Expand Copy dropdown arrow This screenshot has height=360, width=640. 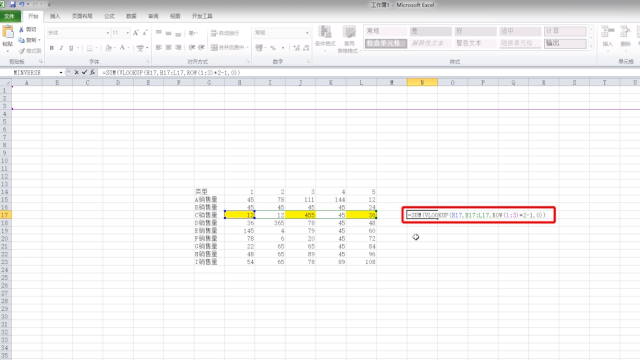coord(39,40)
